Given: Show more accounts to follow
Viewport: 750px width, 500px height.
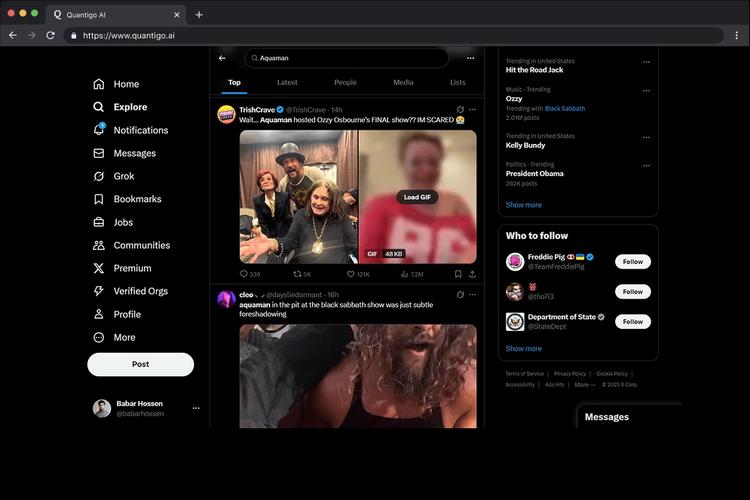Looking at the screenshot, I should 524,349.
